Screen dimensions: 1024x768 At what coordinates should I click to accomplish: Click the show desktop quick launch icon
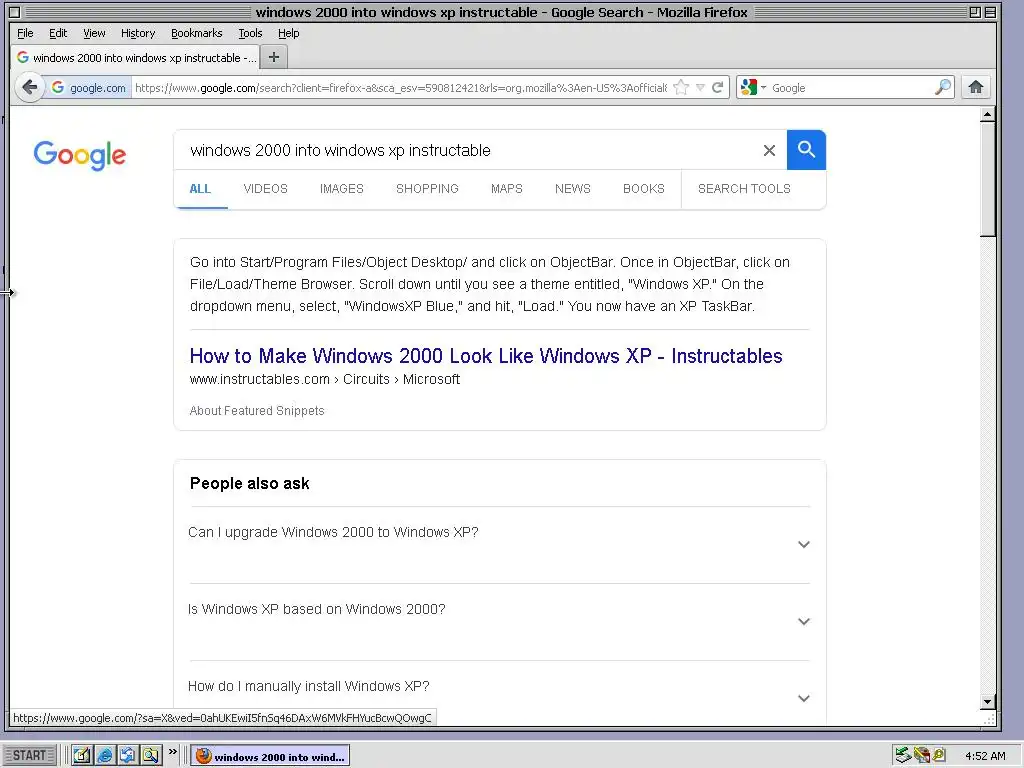click(x=127, y=755)
